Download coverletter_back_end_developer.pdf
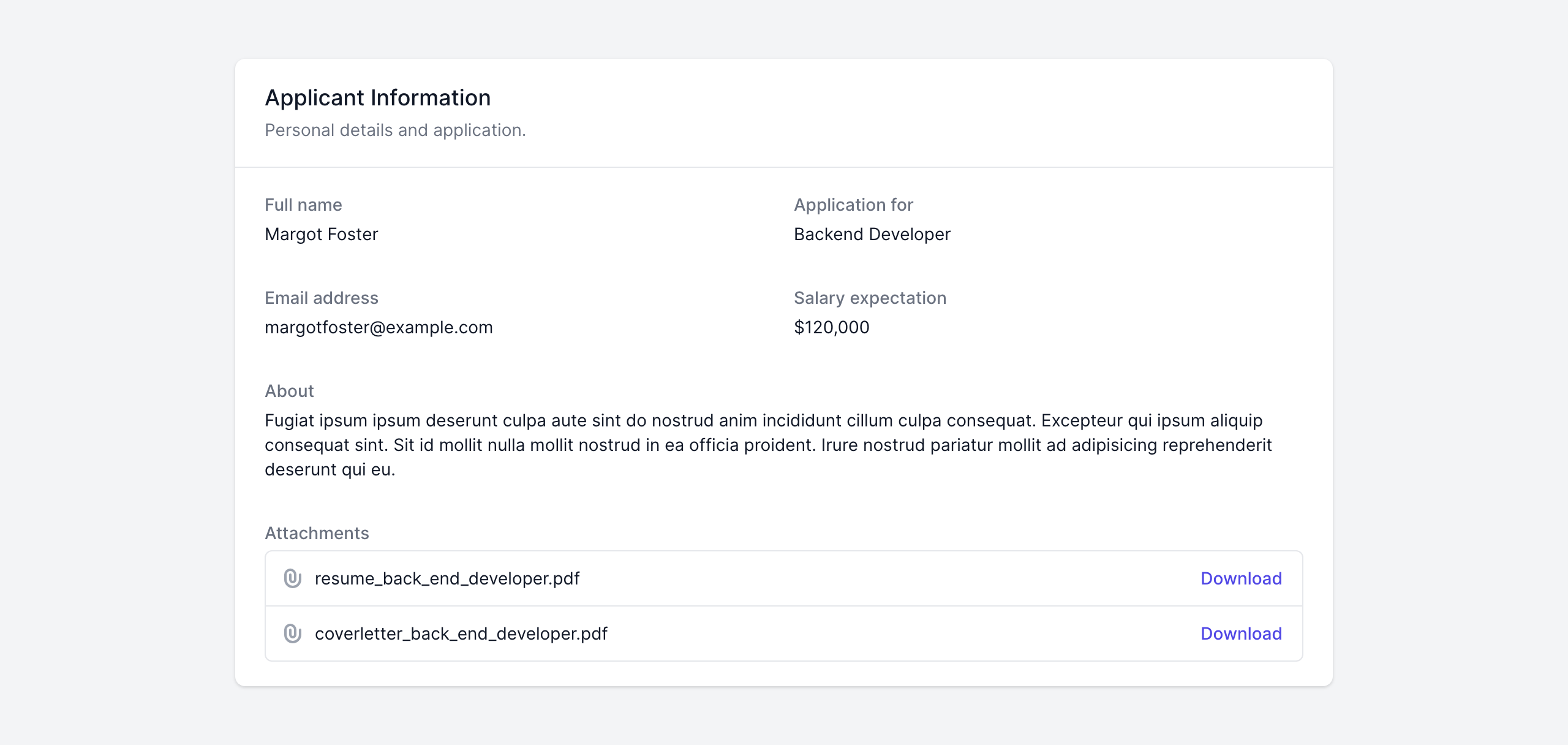Viewport: 1568px width, 745px height. tap(1241, 633)
